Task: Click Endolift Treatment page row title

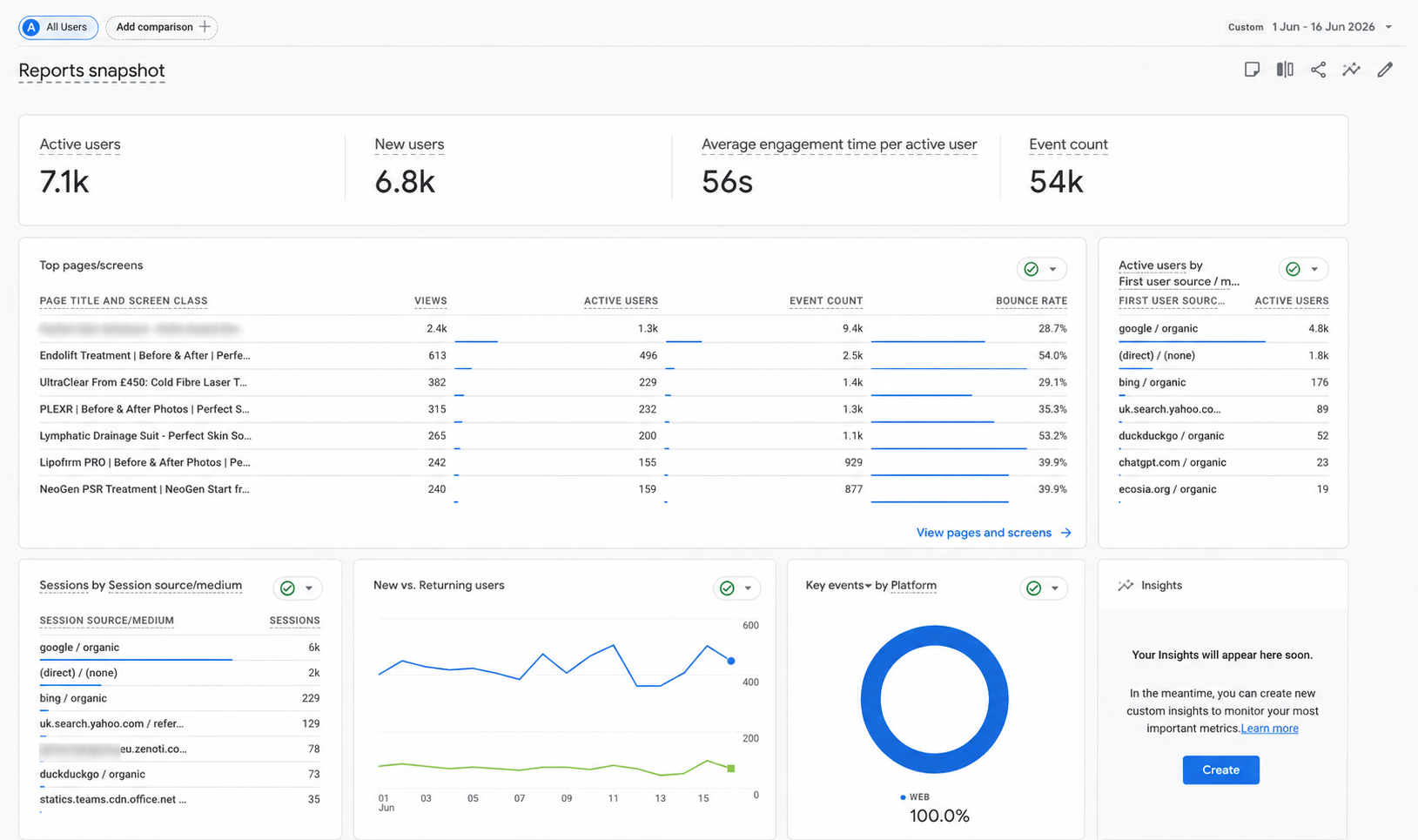Action: pyautogui.click(x=144, y=355)
